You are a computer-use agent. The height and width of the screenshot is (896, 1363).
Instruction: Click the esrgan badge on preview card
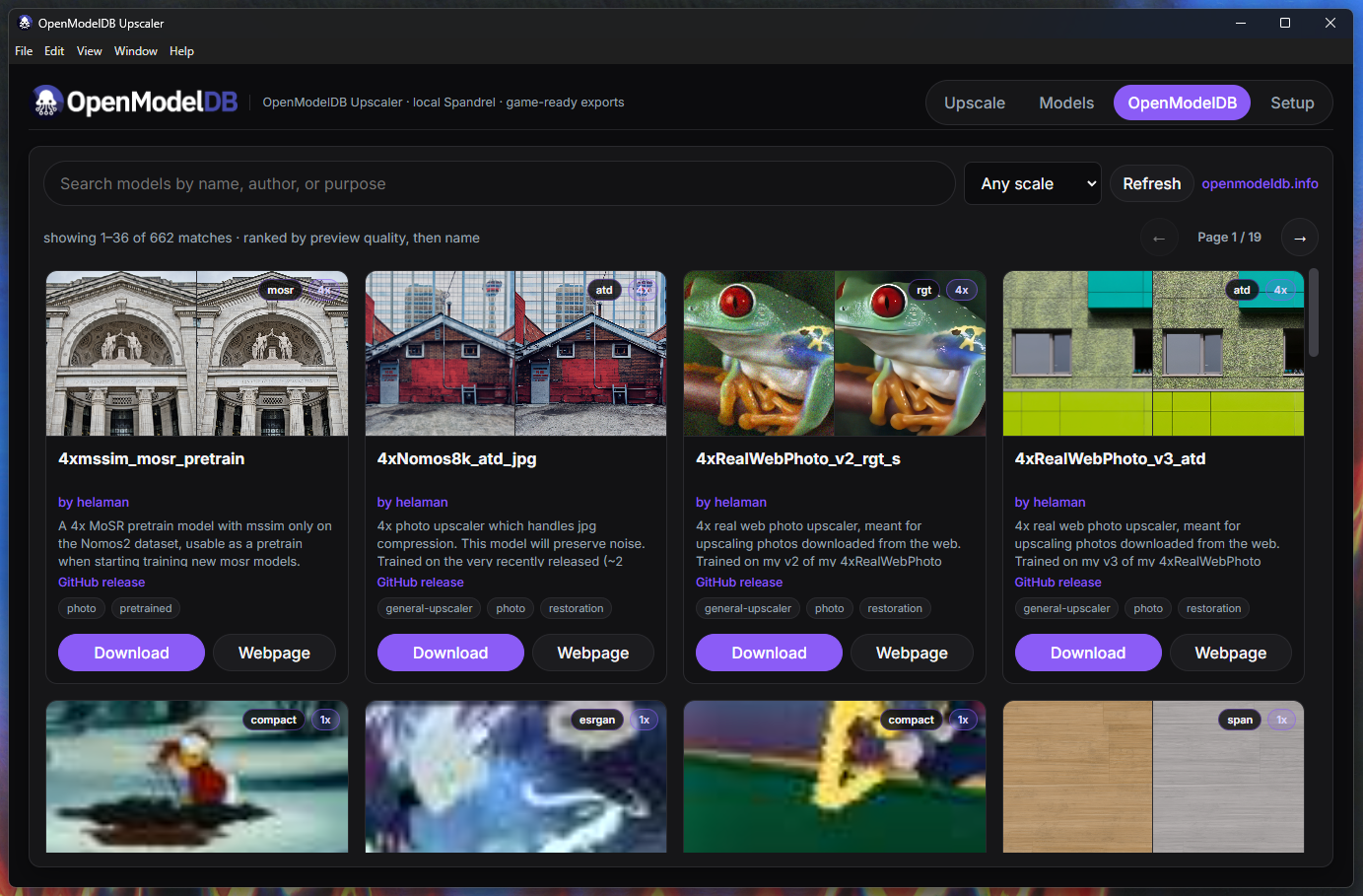coord(597,720)
